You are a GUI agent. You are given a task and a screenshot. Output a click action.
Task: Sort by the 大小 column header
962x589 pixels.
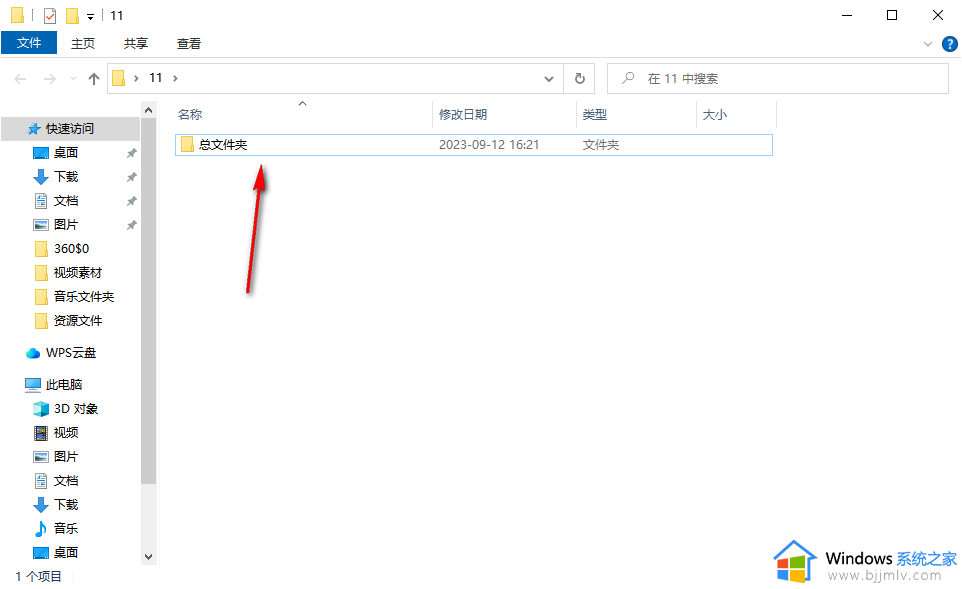pyautogui.click(x=715, y=115)
